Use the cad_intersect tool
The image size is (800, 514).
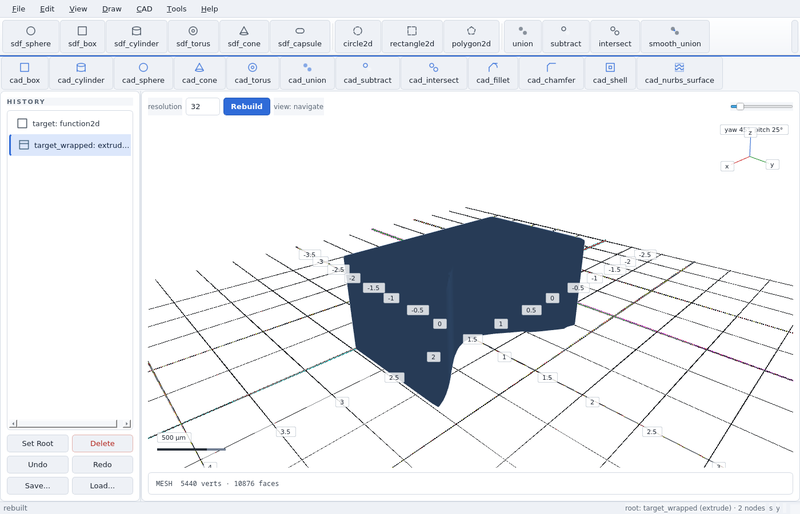click(433, 74)
